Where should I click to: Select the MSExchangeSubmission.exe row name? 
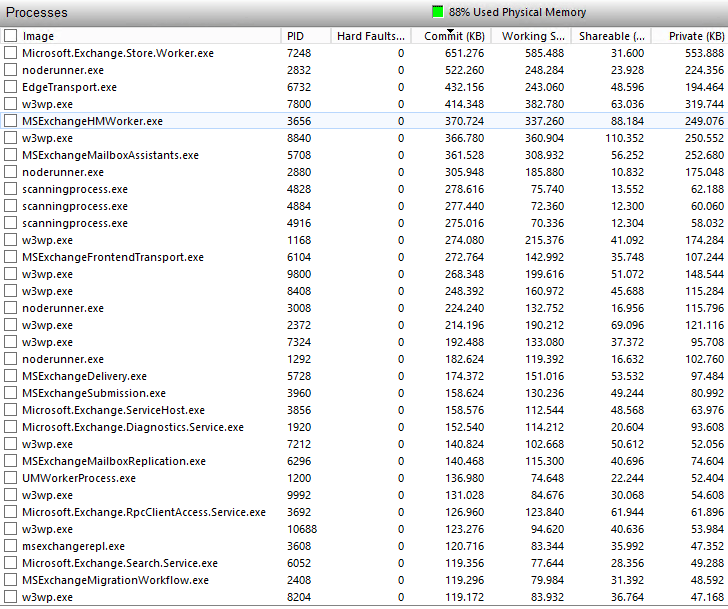tap(94, 393)
